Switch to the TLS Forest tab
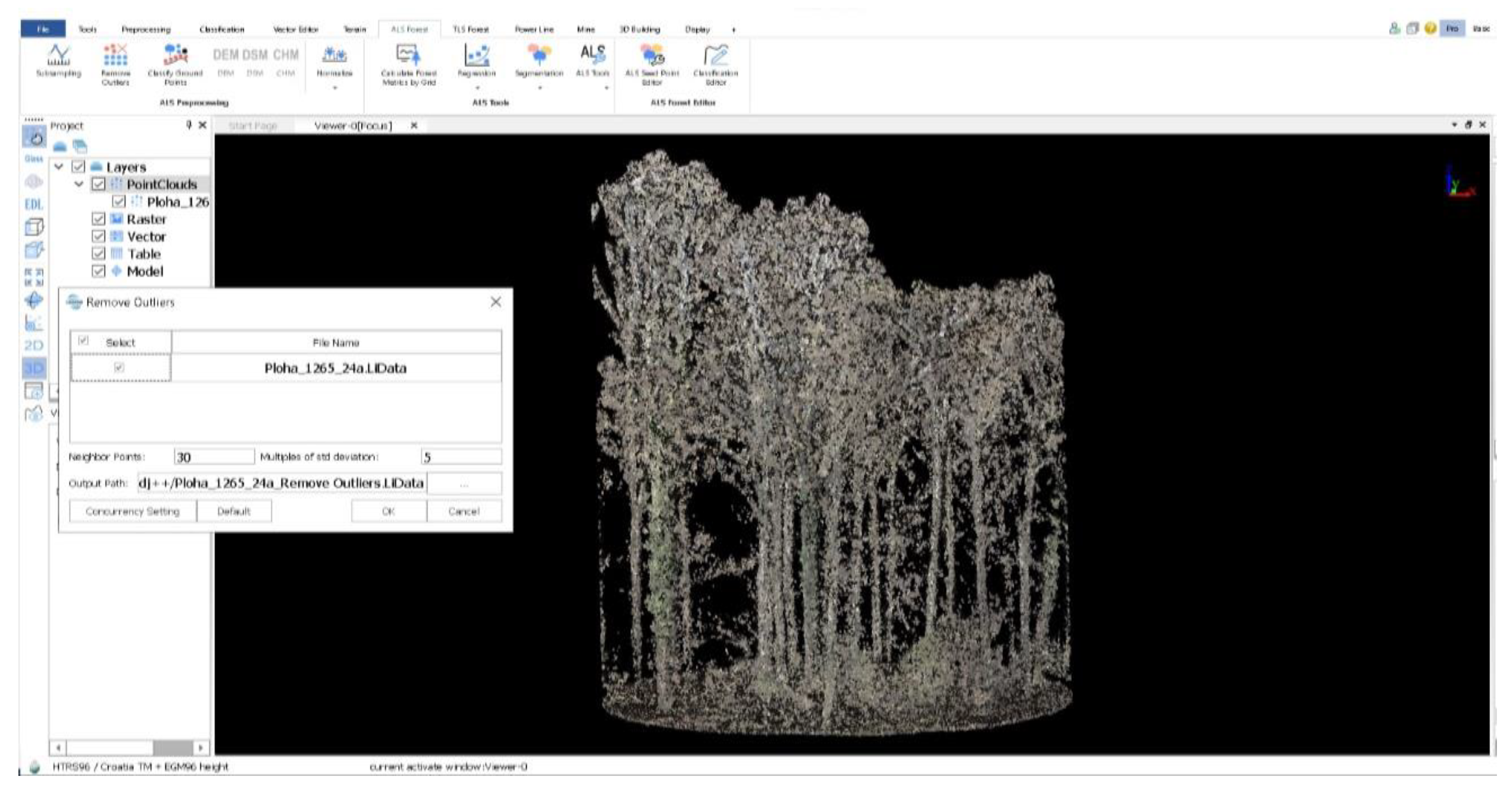This screenshot has height=790, width=1512. tap(470, 29)
